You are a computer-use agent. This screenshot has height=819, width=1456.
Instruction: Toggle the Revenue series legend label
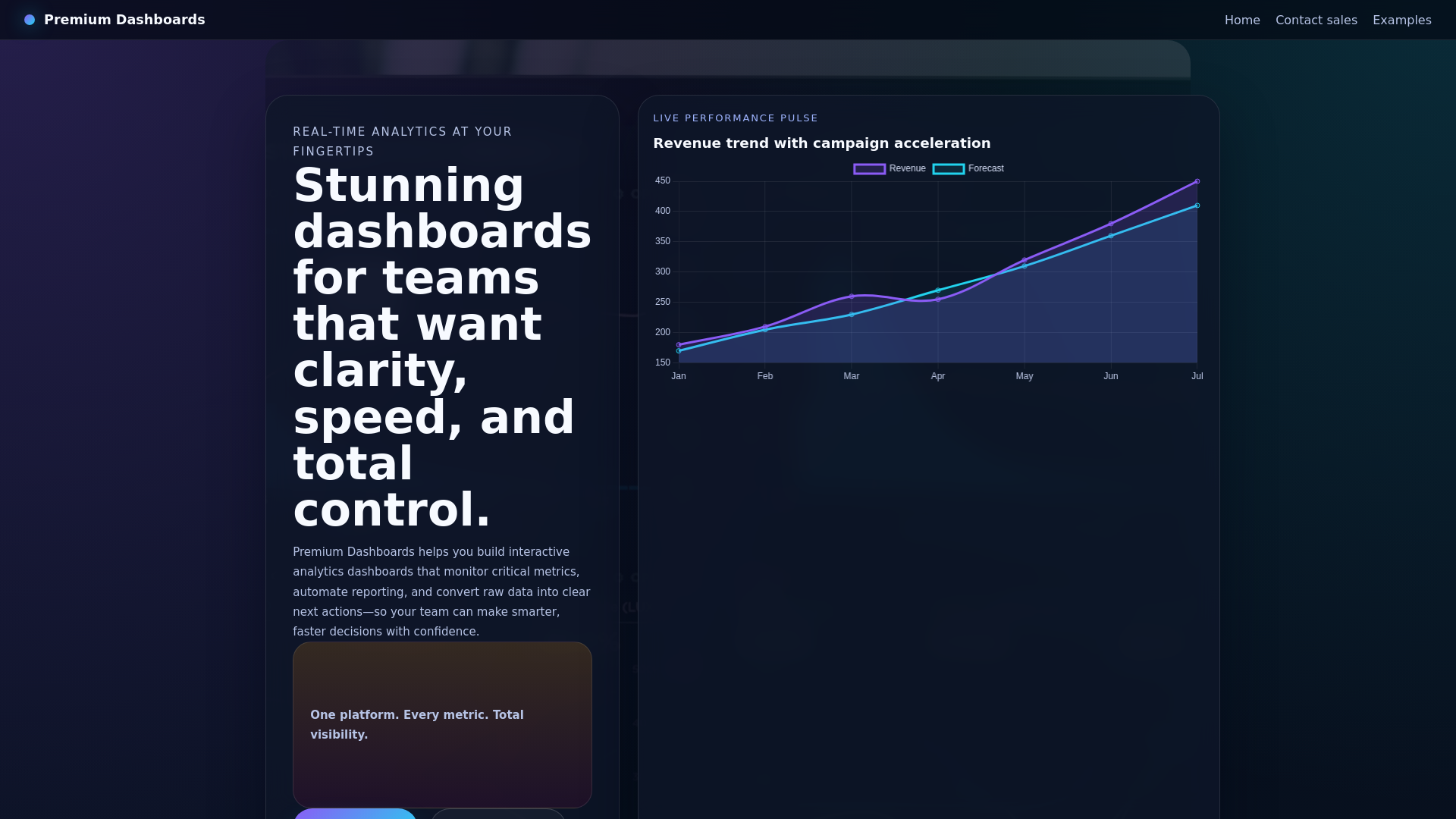[x=908, y=168]
